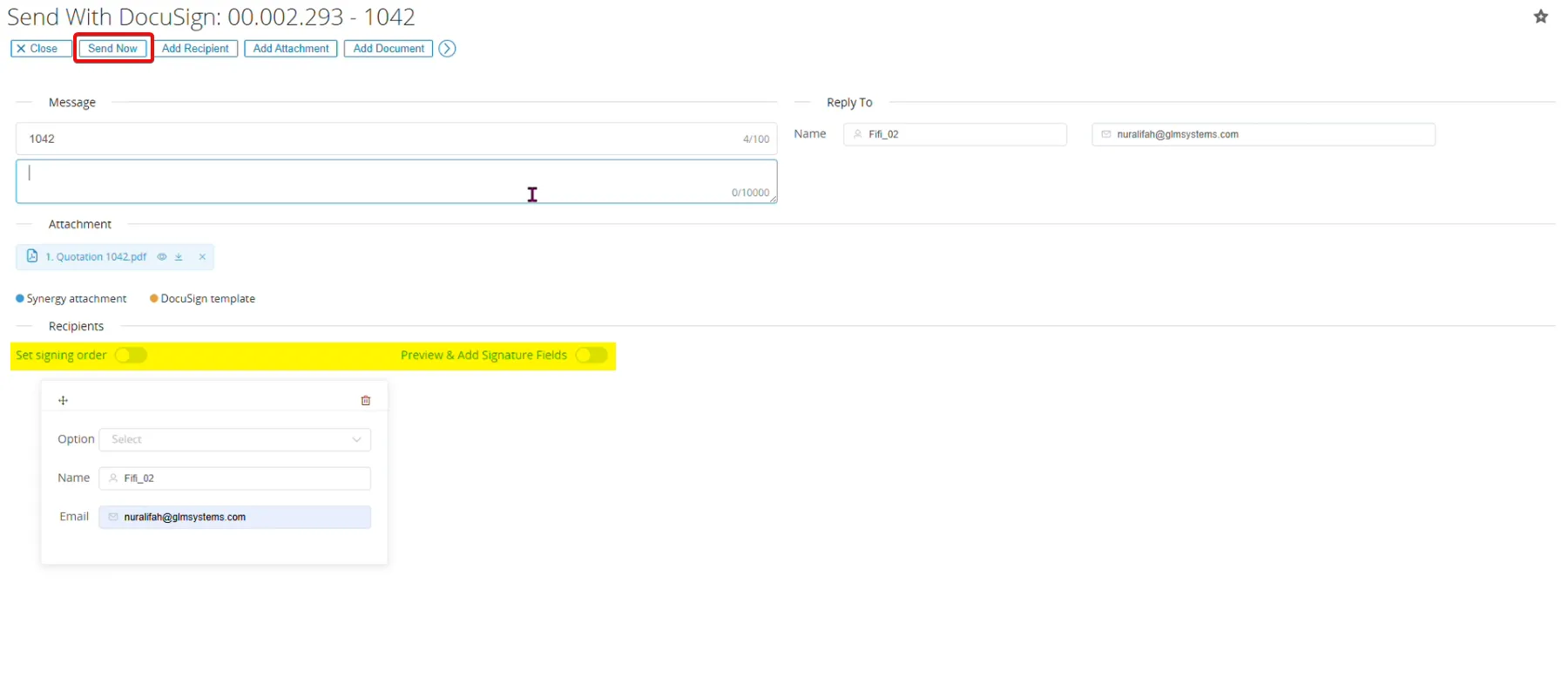Toggle the Set signing order switch

131,356
